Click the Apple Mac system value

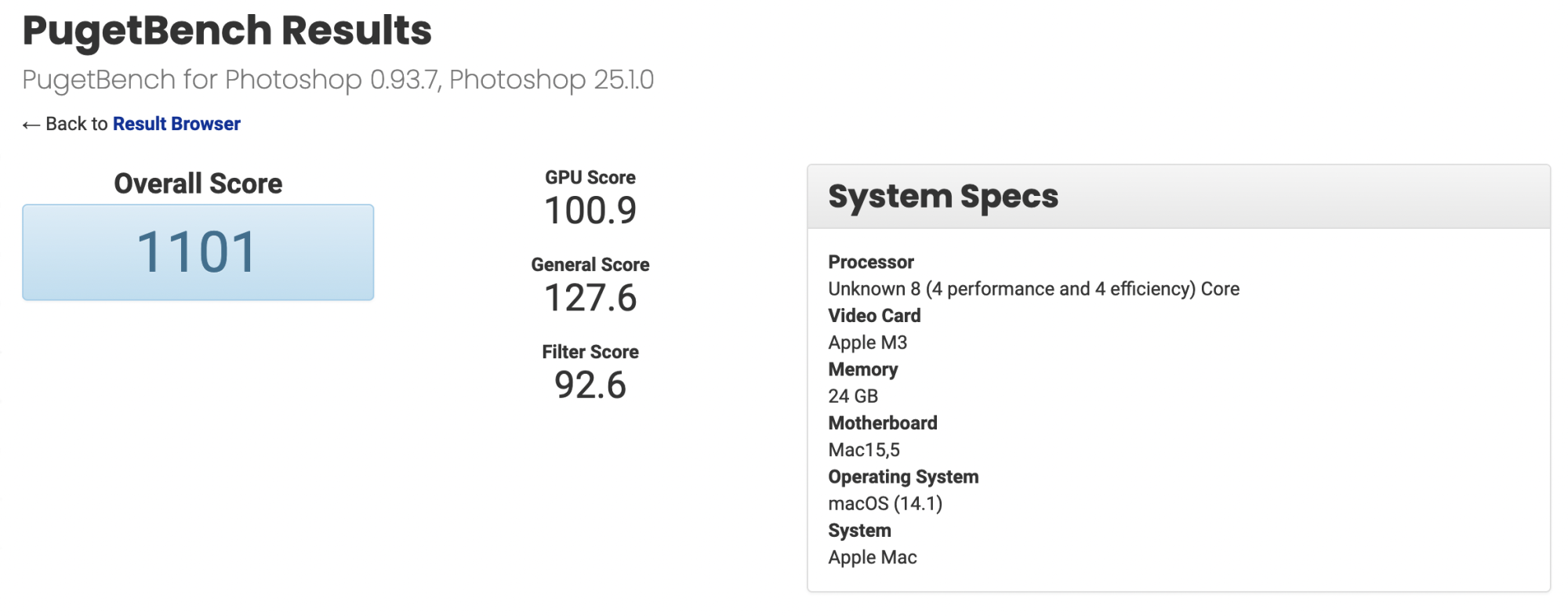coord(873,557)
